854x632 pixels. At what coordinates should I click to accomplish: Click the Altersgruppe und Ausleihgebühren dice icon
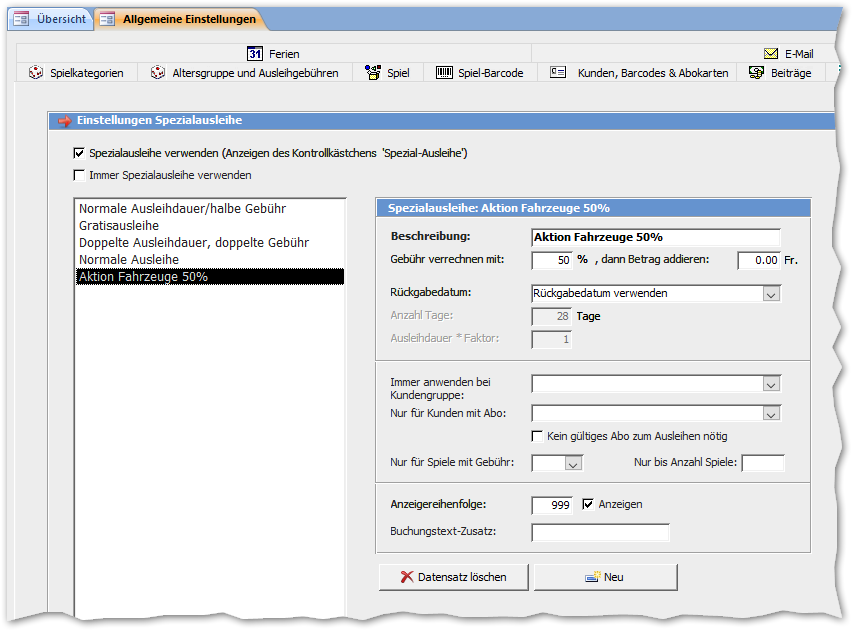pyautogui.click(x=158, y=72)
